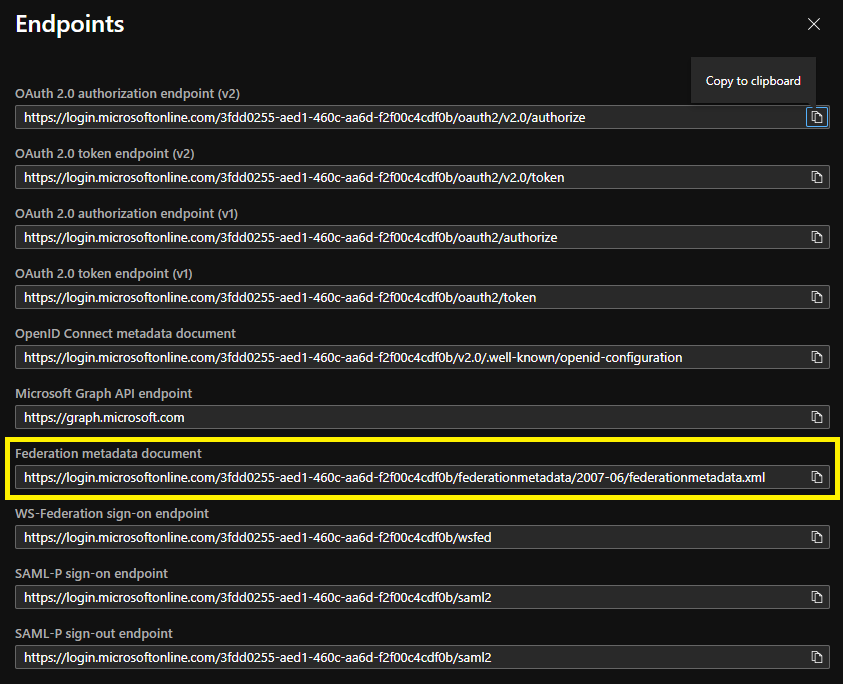Copy SAML-P sign-out endpoint URL
Viewport: 843px width, 684px height.
pos(817,657)
